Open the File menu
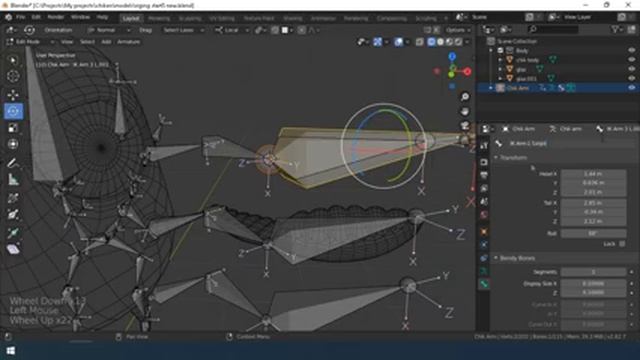 (20, 17)
